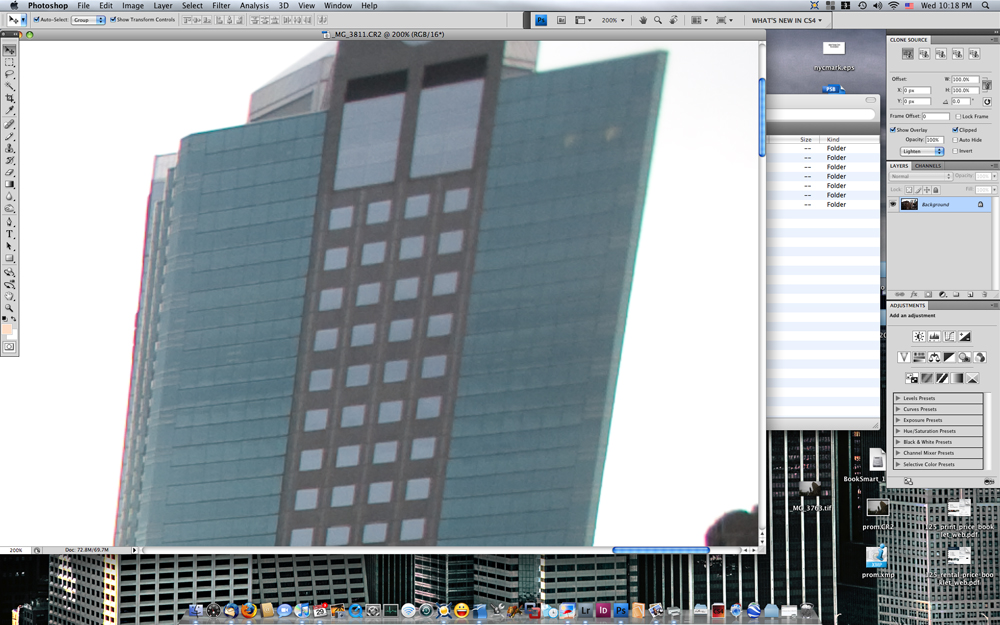
Task: Add a Channel Mixer adjustment
Action: [980, 357]
